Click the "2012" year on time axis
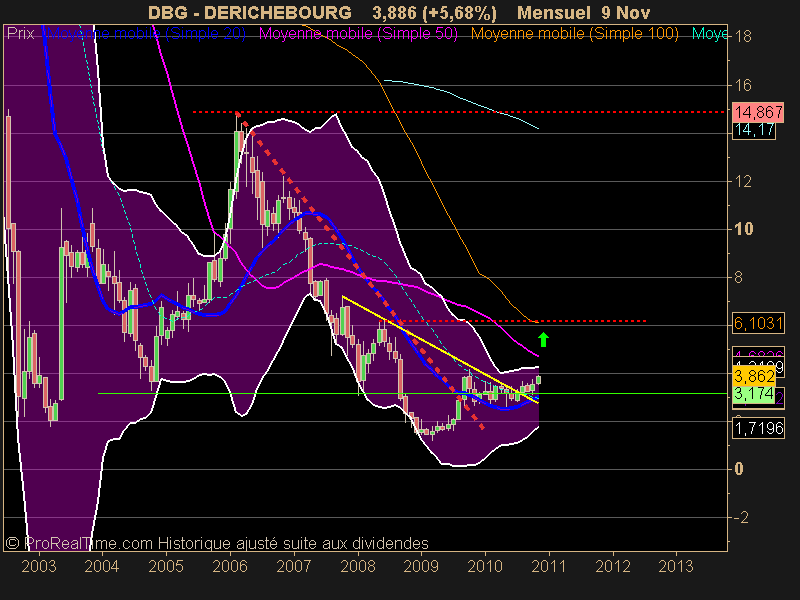 click(613, 566)
